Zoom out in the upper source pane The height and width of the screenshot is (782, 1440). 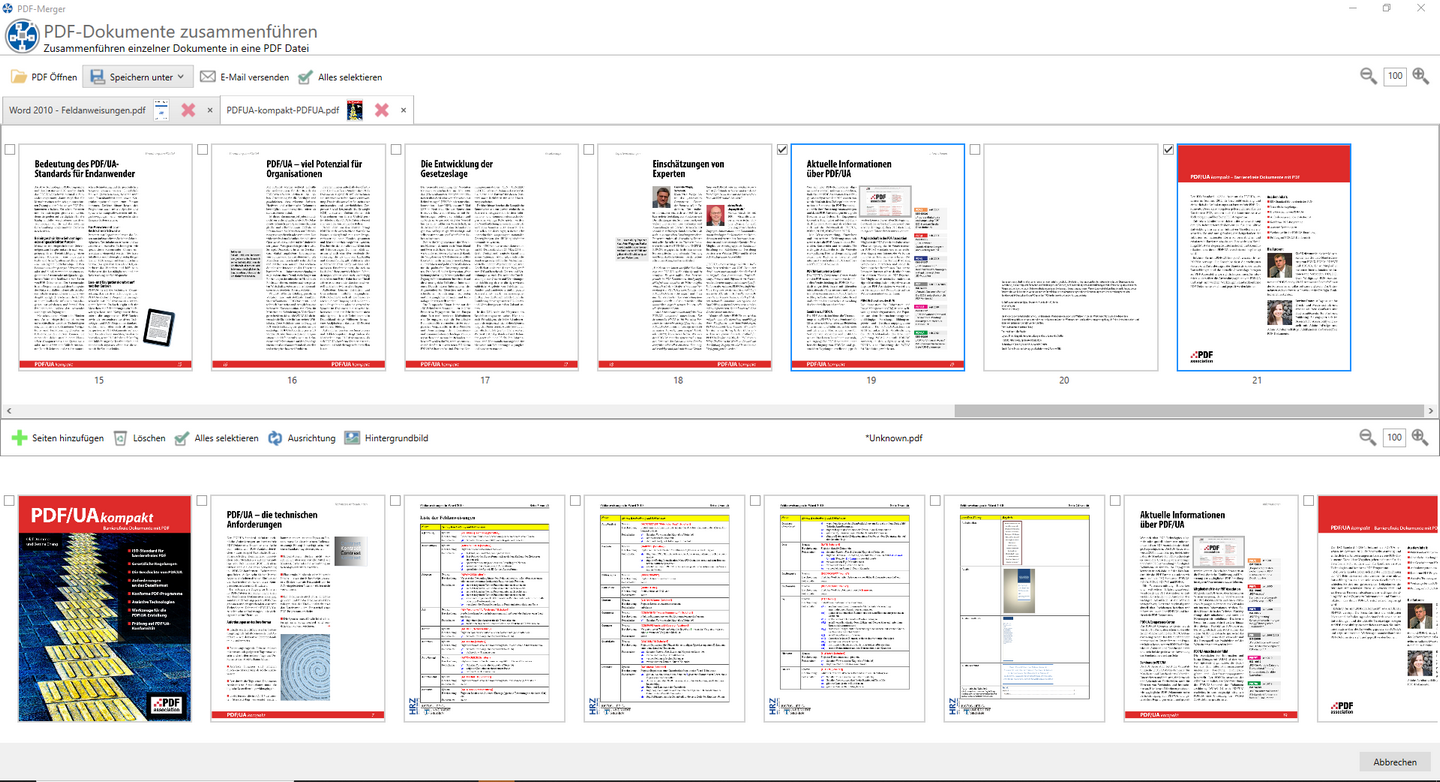pyautogui.click(x=1369, y=76)
